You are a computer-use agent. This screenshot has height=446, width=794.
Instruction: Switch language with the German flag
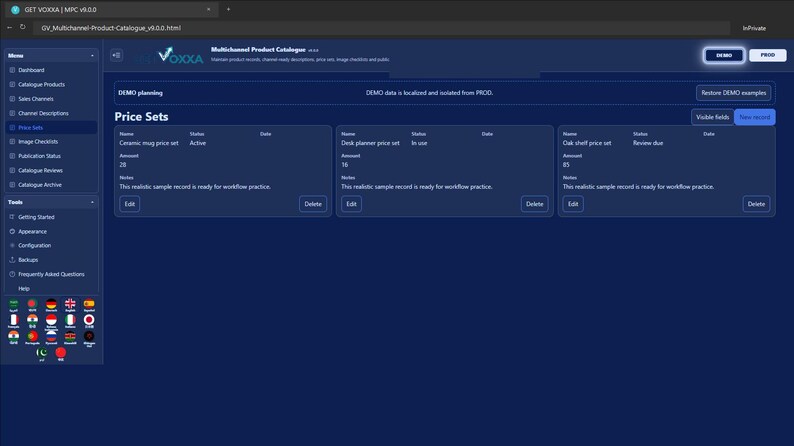click(51, 305)
